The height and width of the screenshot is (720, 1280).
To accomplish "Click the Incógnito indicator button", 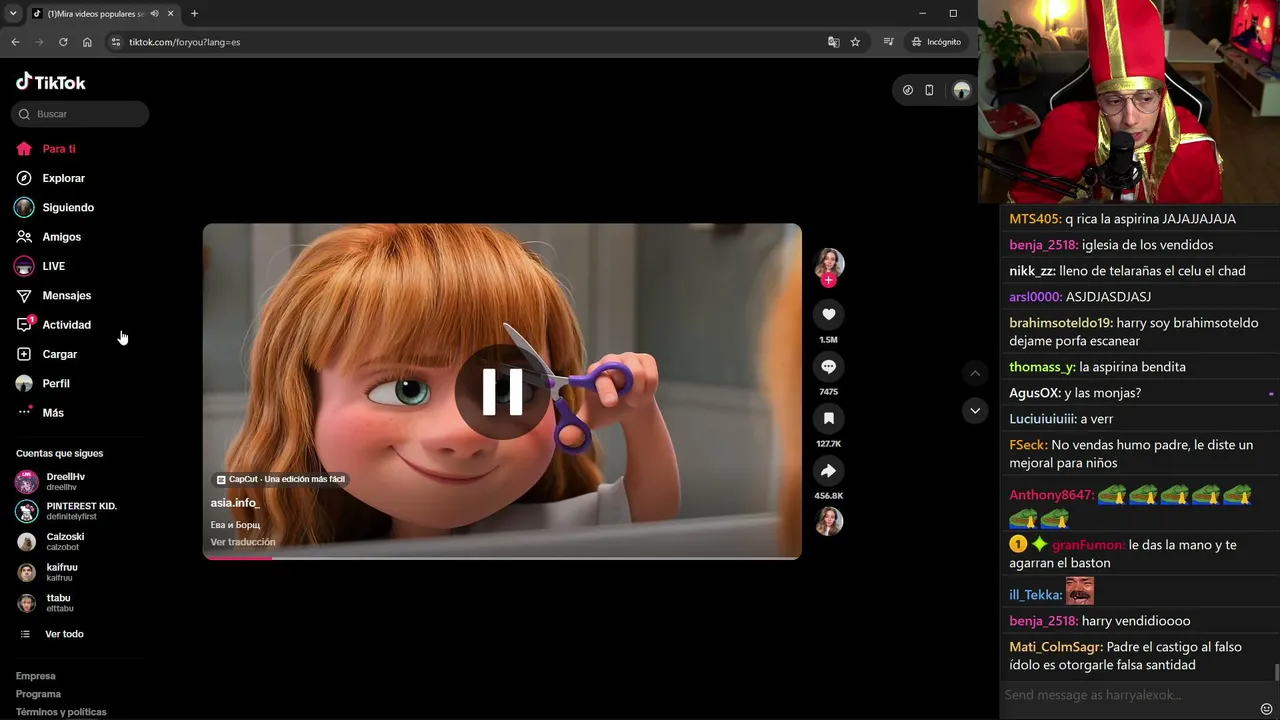I will 936,42.
